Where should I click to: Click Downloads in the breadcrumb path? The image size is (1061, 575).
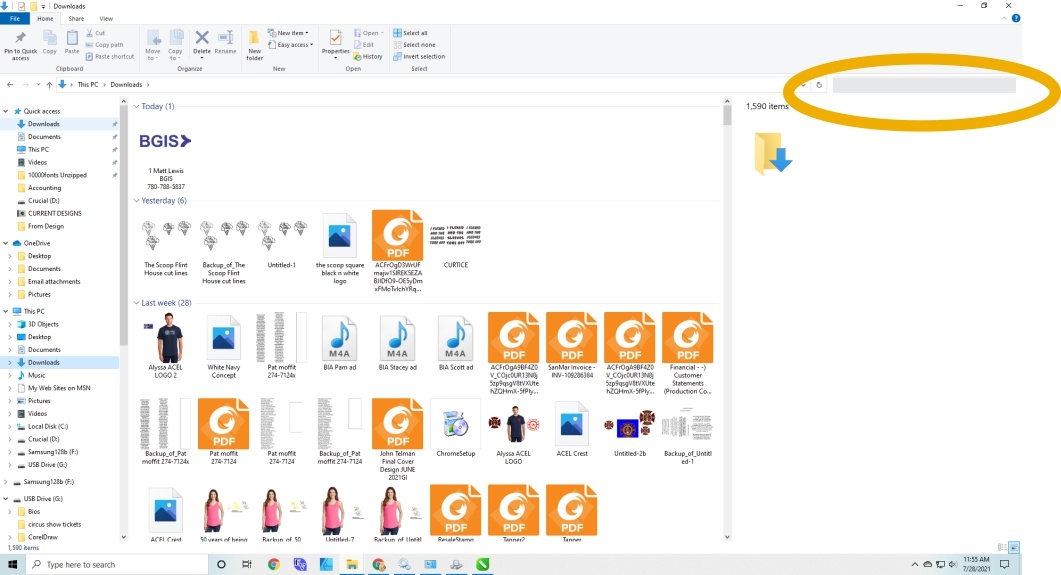[127, 85]
